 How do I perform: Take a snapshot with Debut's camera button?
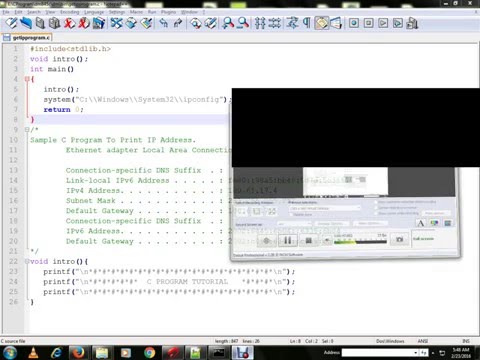coord(399,240)
